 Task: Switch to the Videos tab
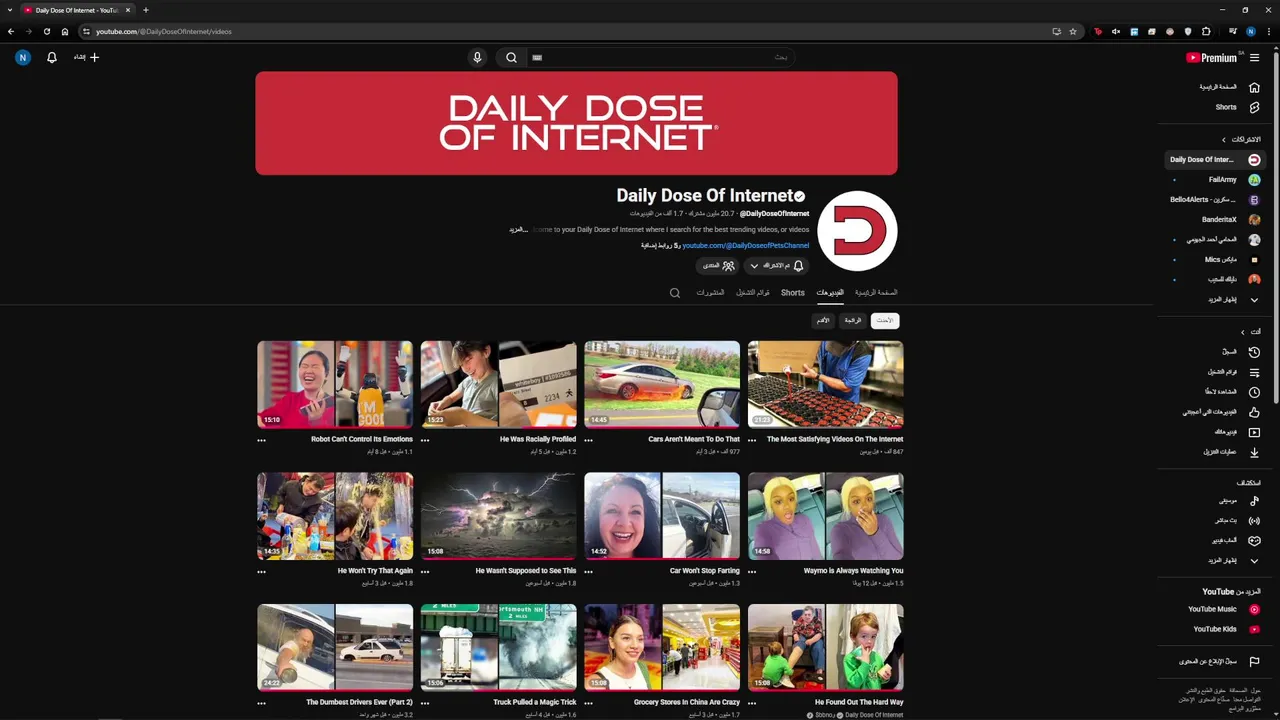[830, 293]
